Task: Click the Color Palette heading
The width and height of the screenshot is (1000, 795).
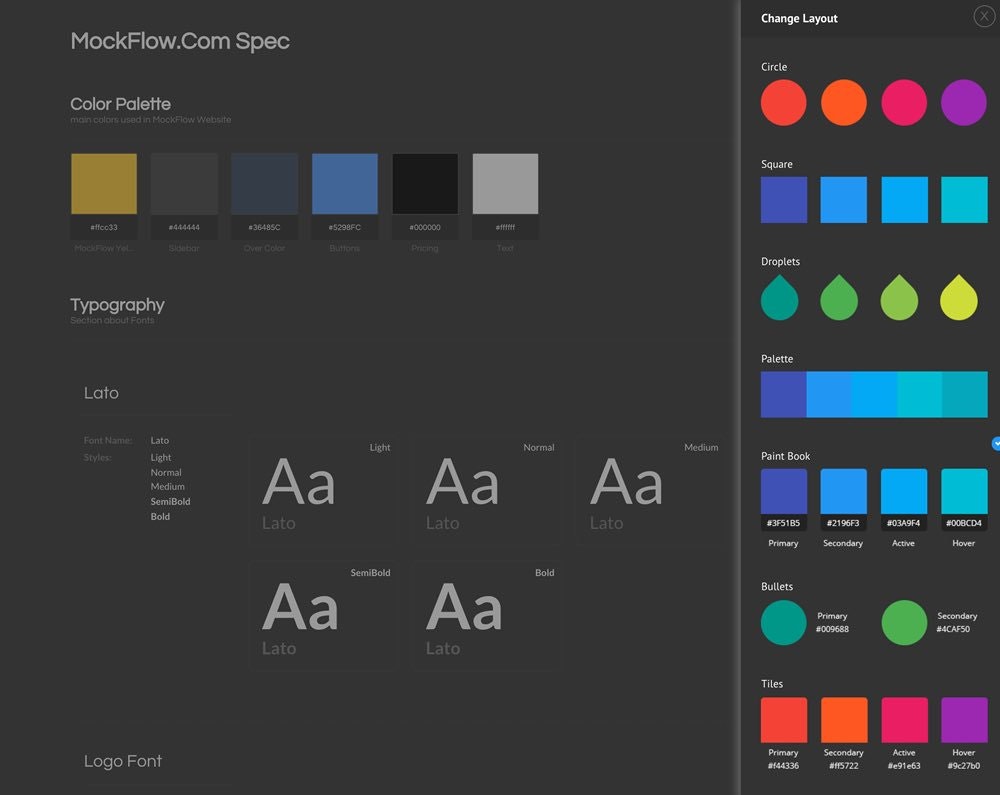Action: [x=121, y=104]
